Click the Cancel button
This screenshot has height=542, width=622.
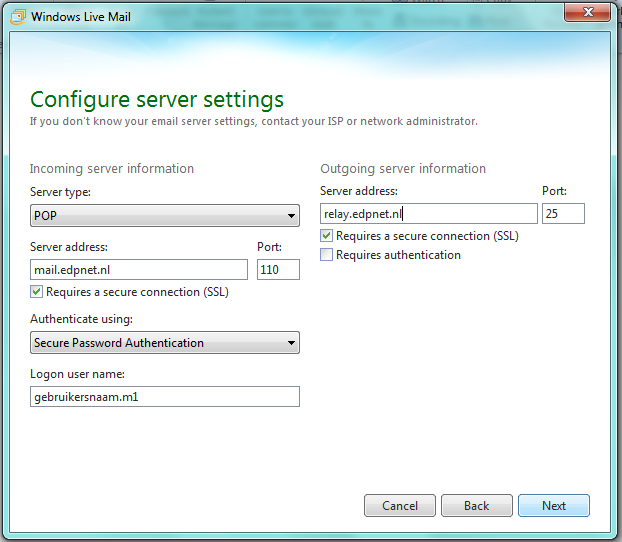[x=400, y=505]
